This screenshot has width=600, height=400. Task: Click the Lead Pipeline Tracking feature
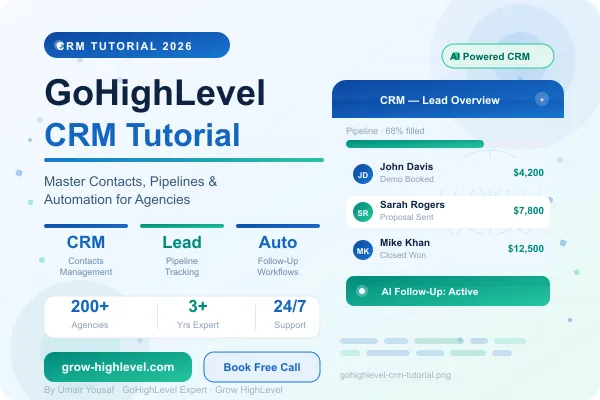click(182, 251)
